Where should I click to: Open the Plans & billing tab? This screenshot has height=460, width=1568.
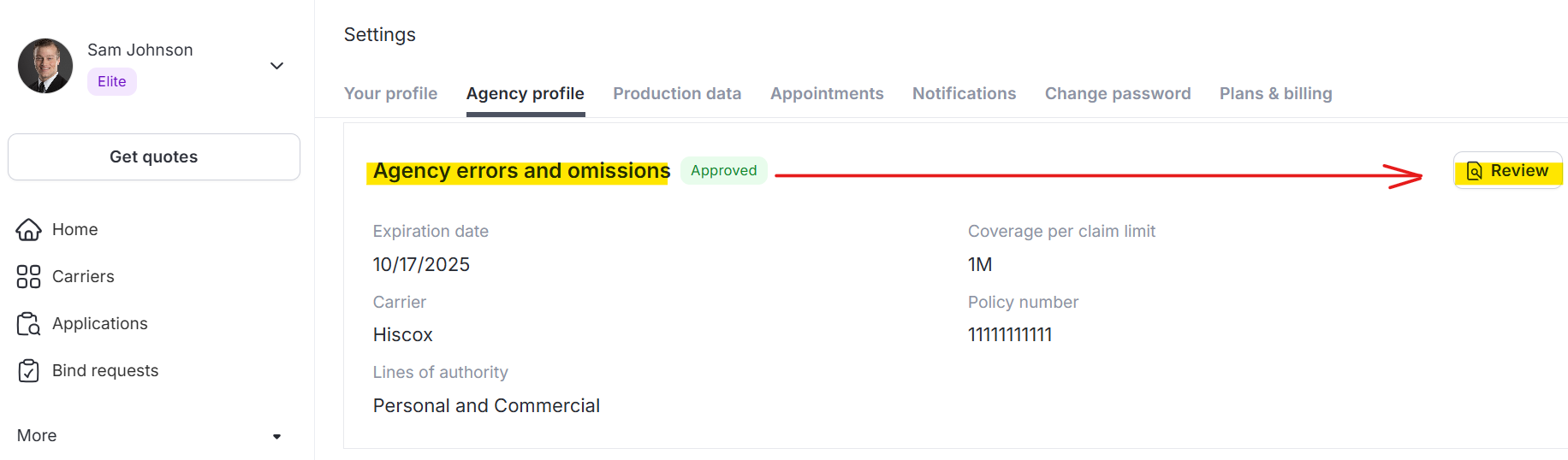click(x=1275, y=93)
